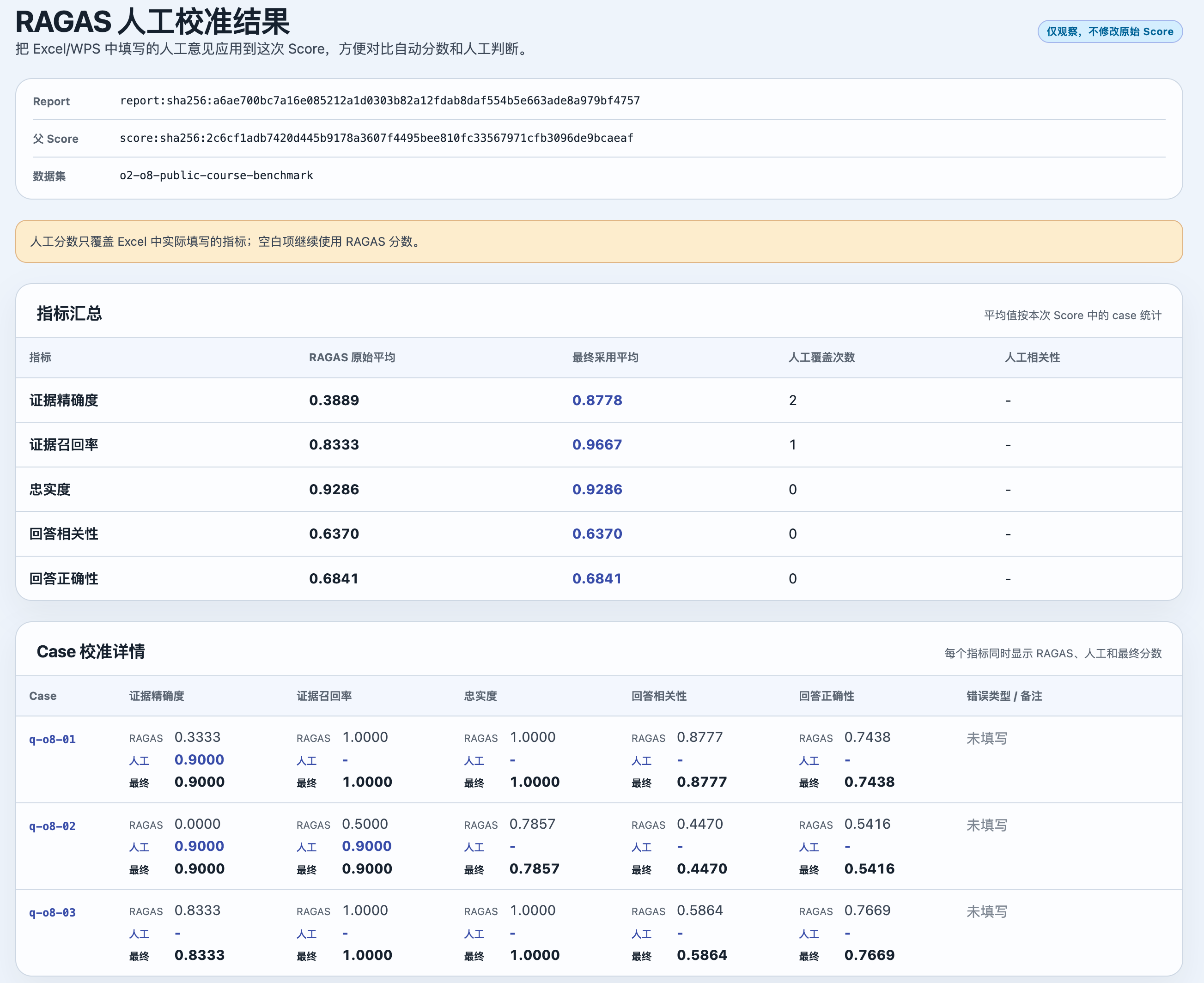Click the 证据召回率 row label in summary
1204x983 pixels.
pyautogui.click(x=63, y=444)
